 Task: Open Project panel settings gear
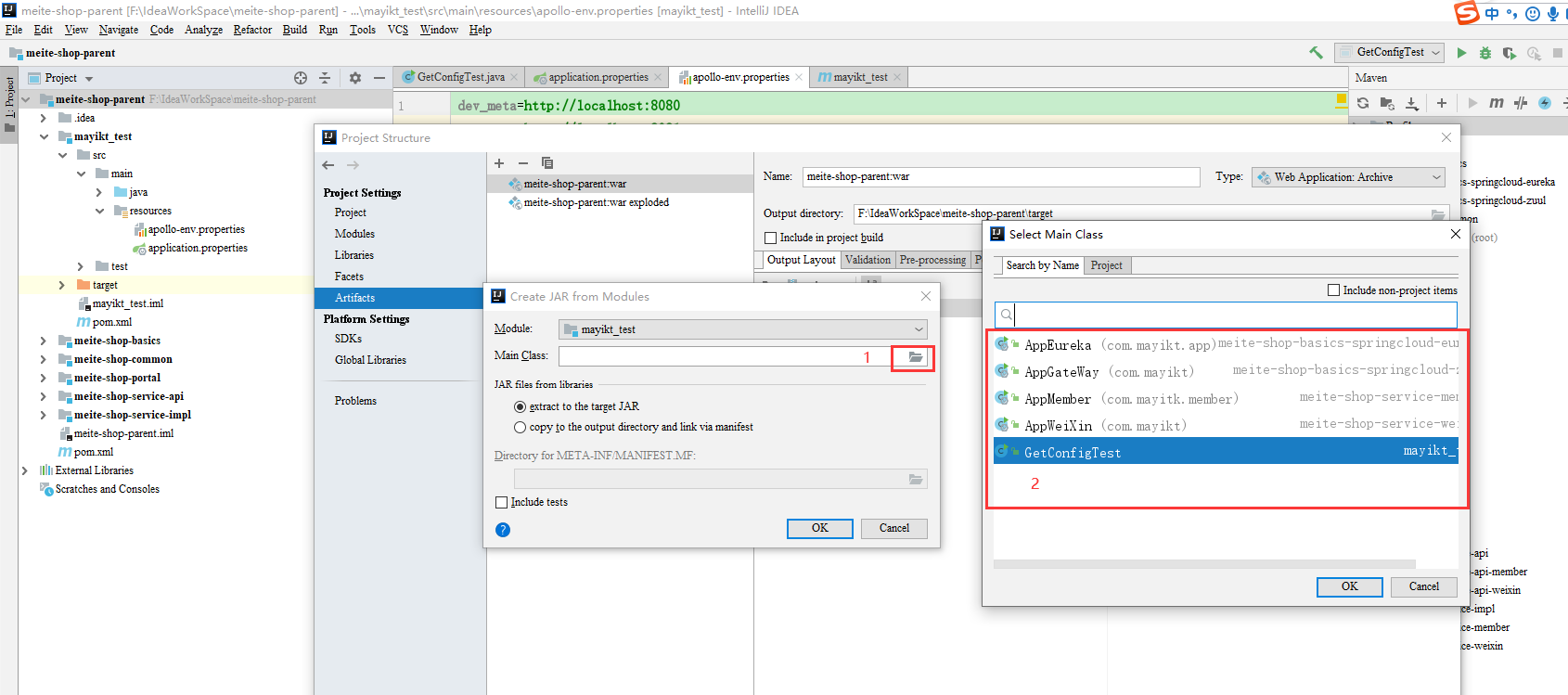[355, 78]
